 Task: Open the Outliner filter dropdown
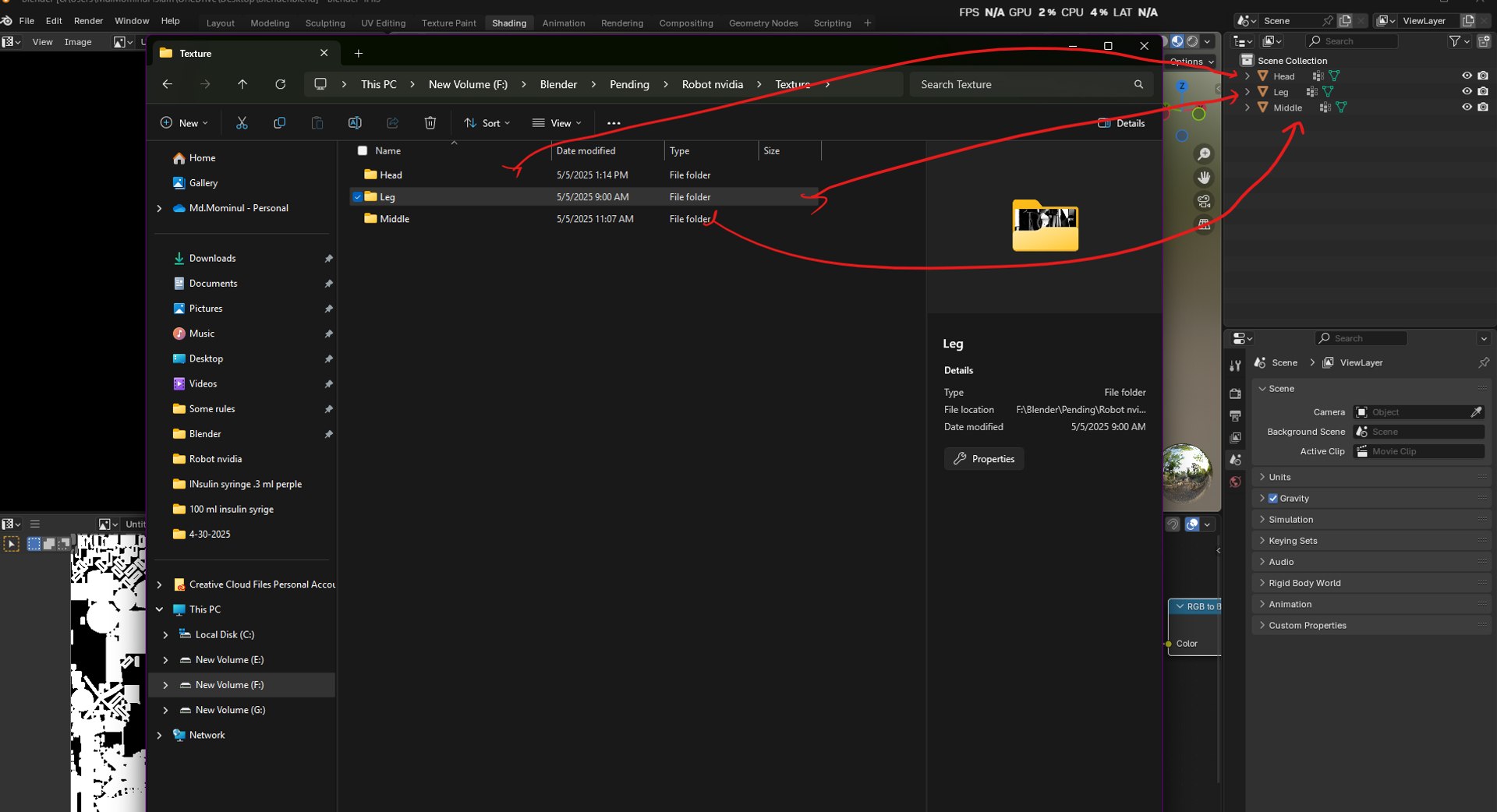click(x=1459, y=41)
